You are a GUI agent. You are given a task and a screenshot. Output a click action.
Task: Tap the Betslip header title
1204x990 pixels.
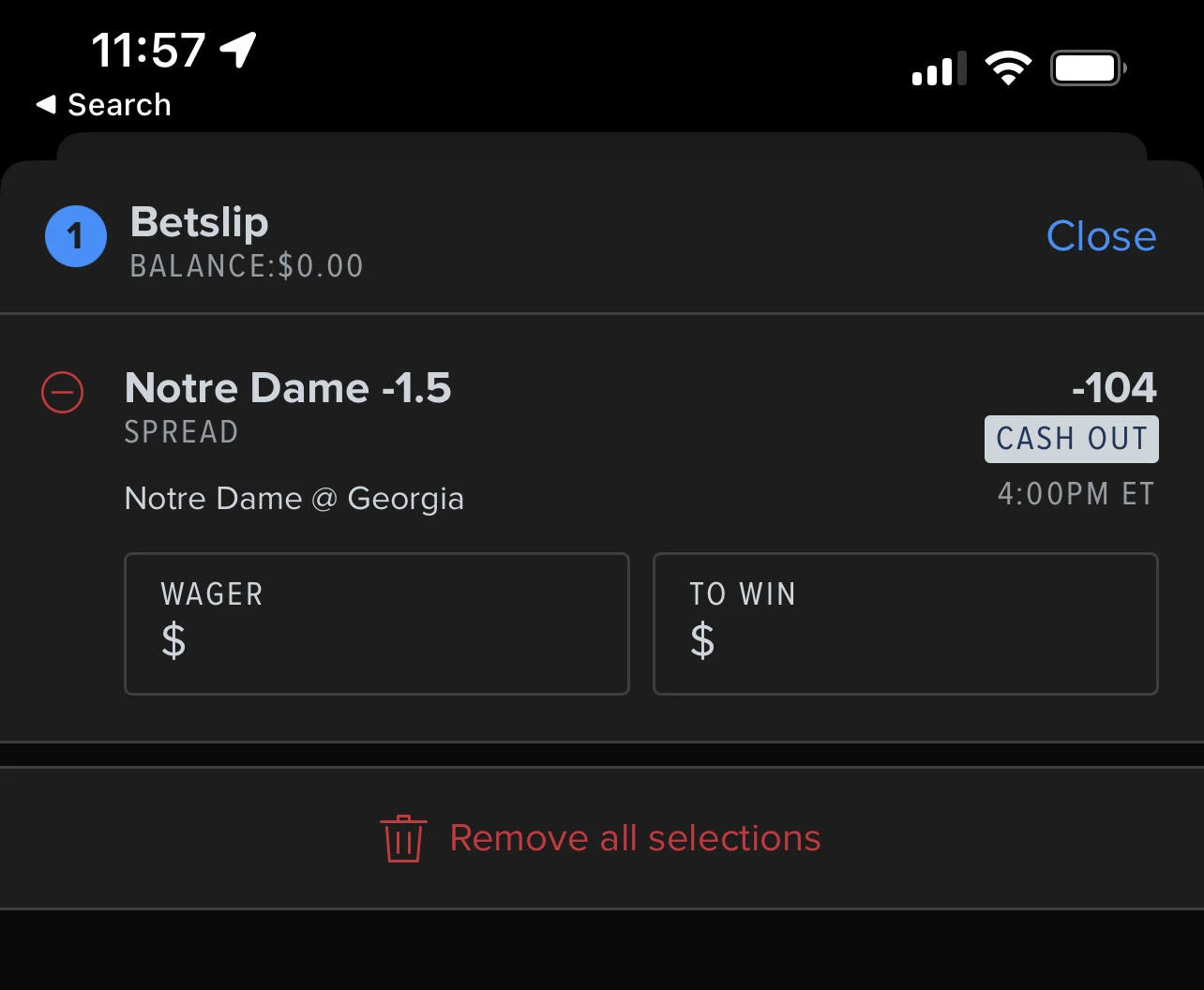point(199,222)
